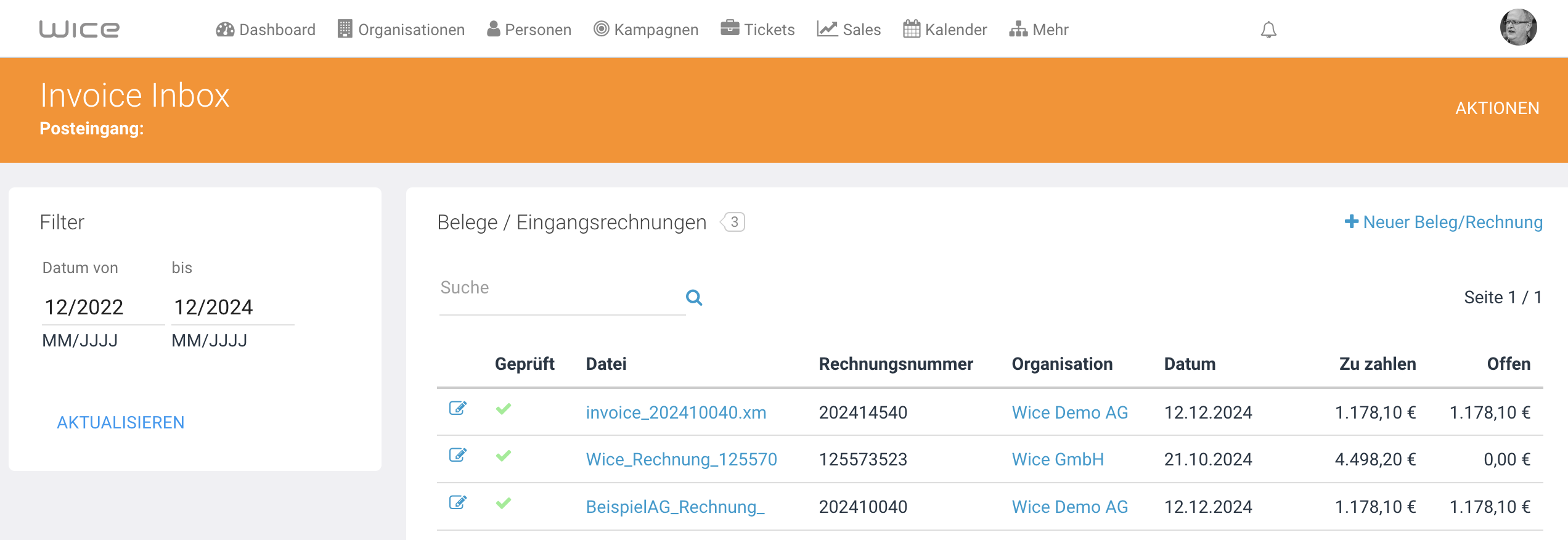Open the Tickets menu
The width and height of the screenshot is (1568, 540).
click(x=757, y=30)
